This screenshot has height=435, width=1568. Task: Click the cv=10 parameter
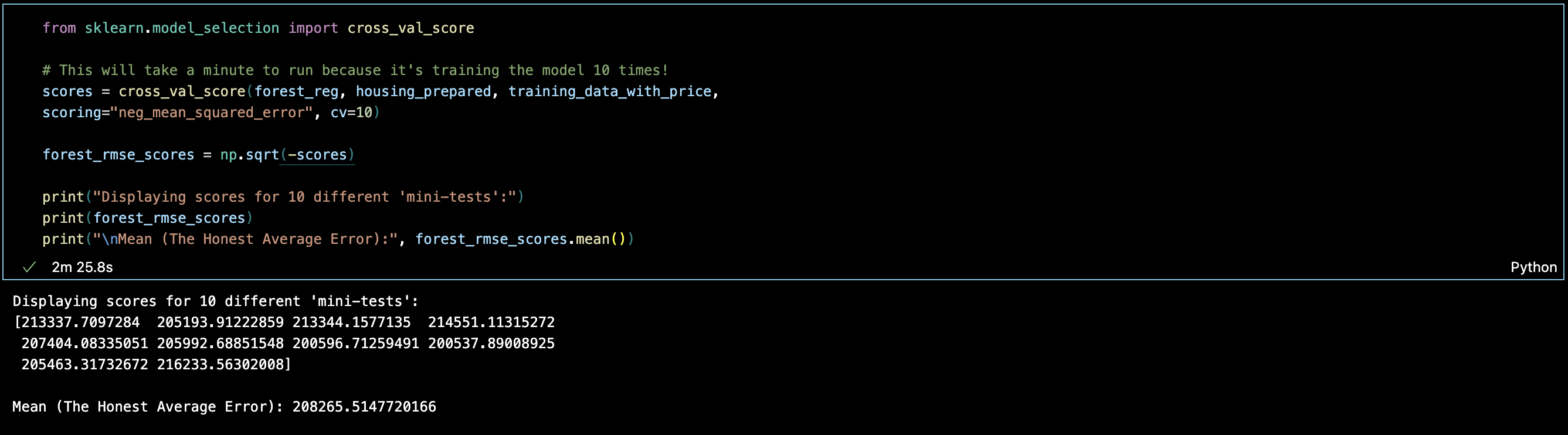point(351,113)
